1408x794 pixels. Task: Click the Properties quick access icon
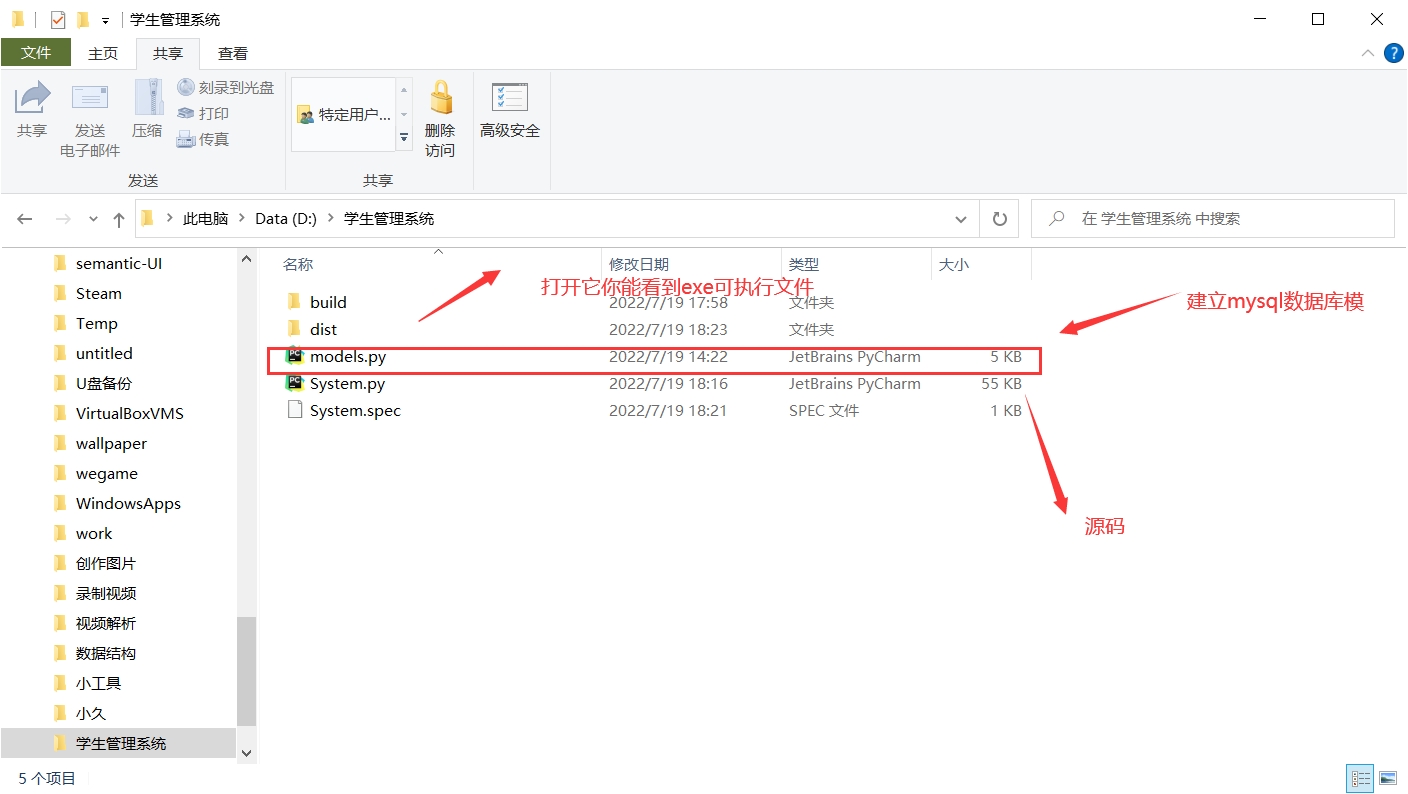[x=58, y=19]
